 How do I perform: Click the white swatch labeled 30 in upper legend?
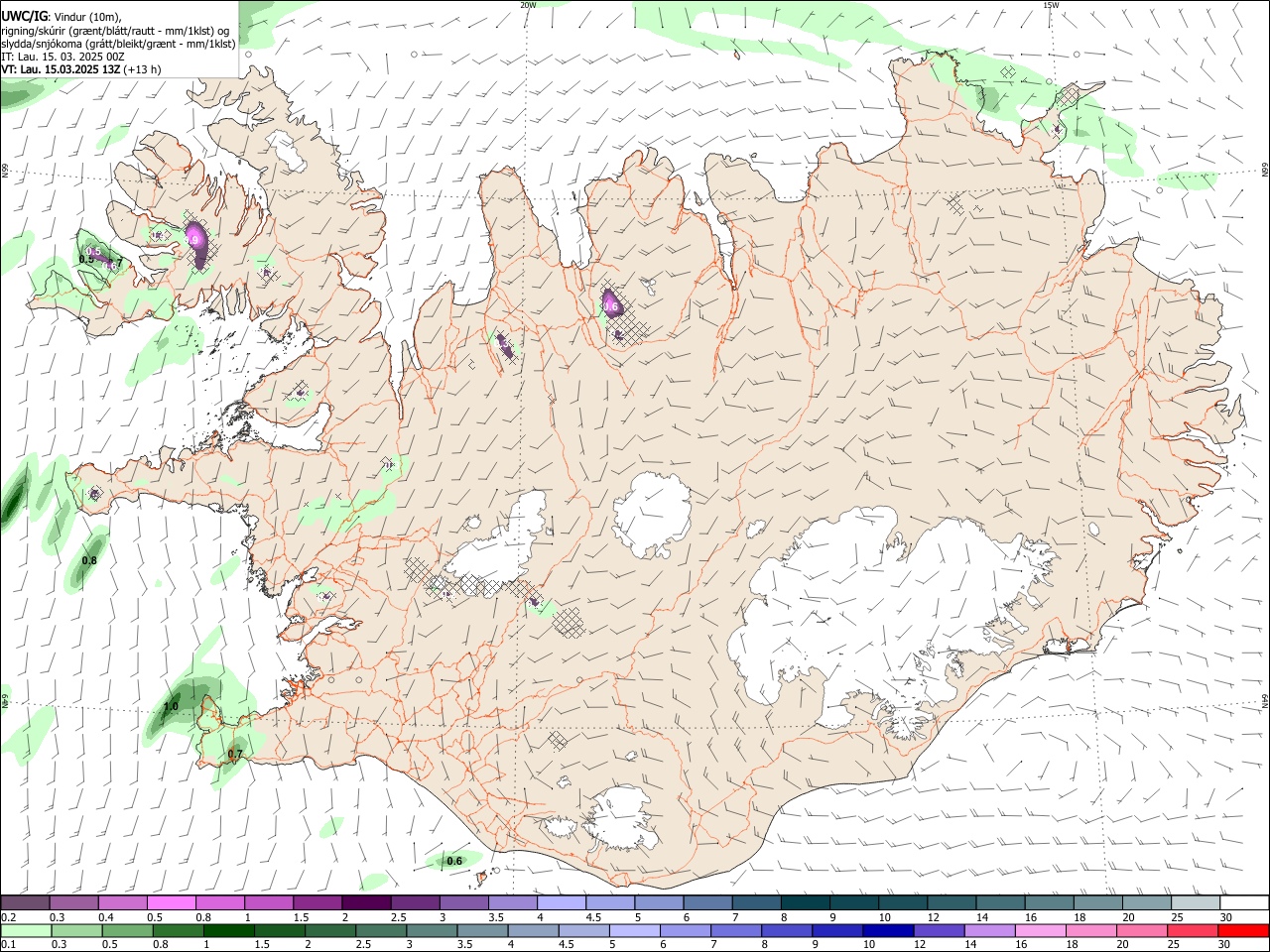click(x=1245, y=903)
